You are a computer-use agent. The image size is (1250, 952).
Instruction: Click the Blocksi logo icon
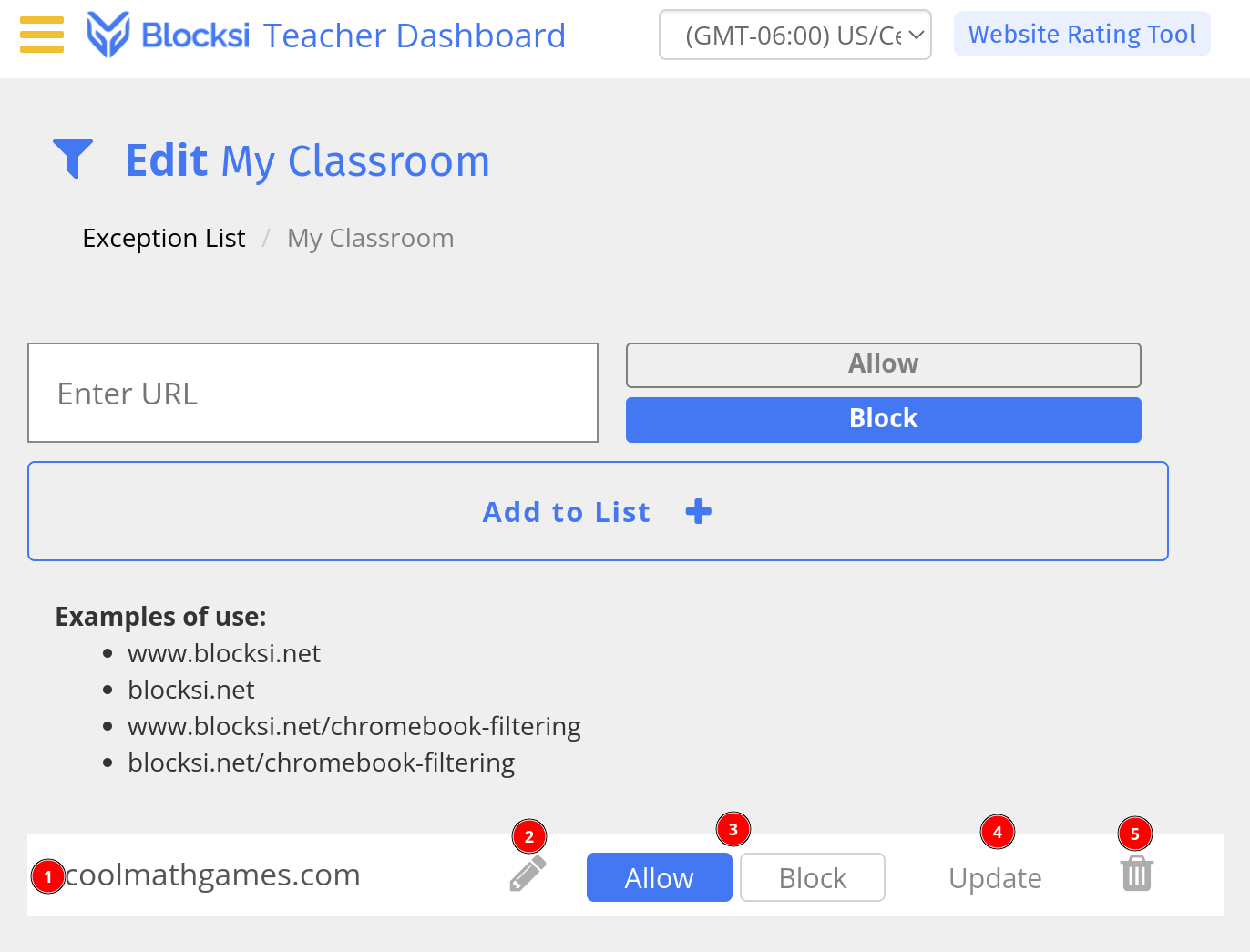click(x=108, y=35)
